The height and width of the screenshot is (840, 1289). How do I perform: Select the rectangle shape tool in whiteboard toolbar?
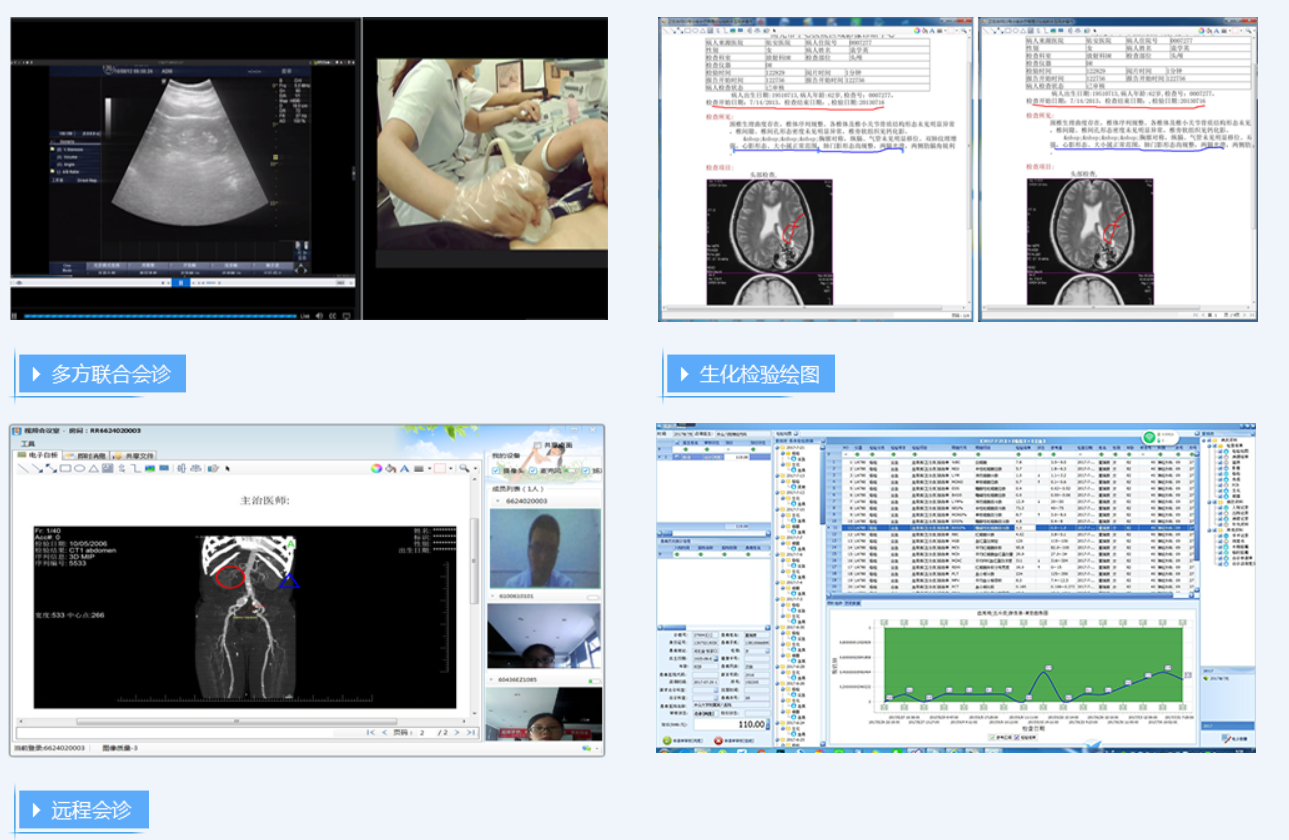pos(65,468)
